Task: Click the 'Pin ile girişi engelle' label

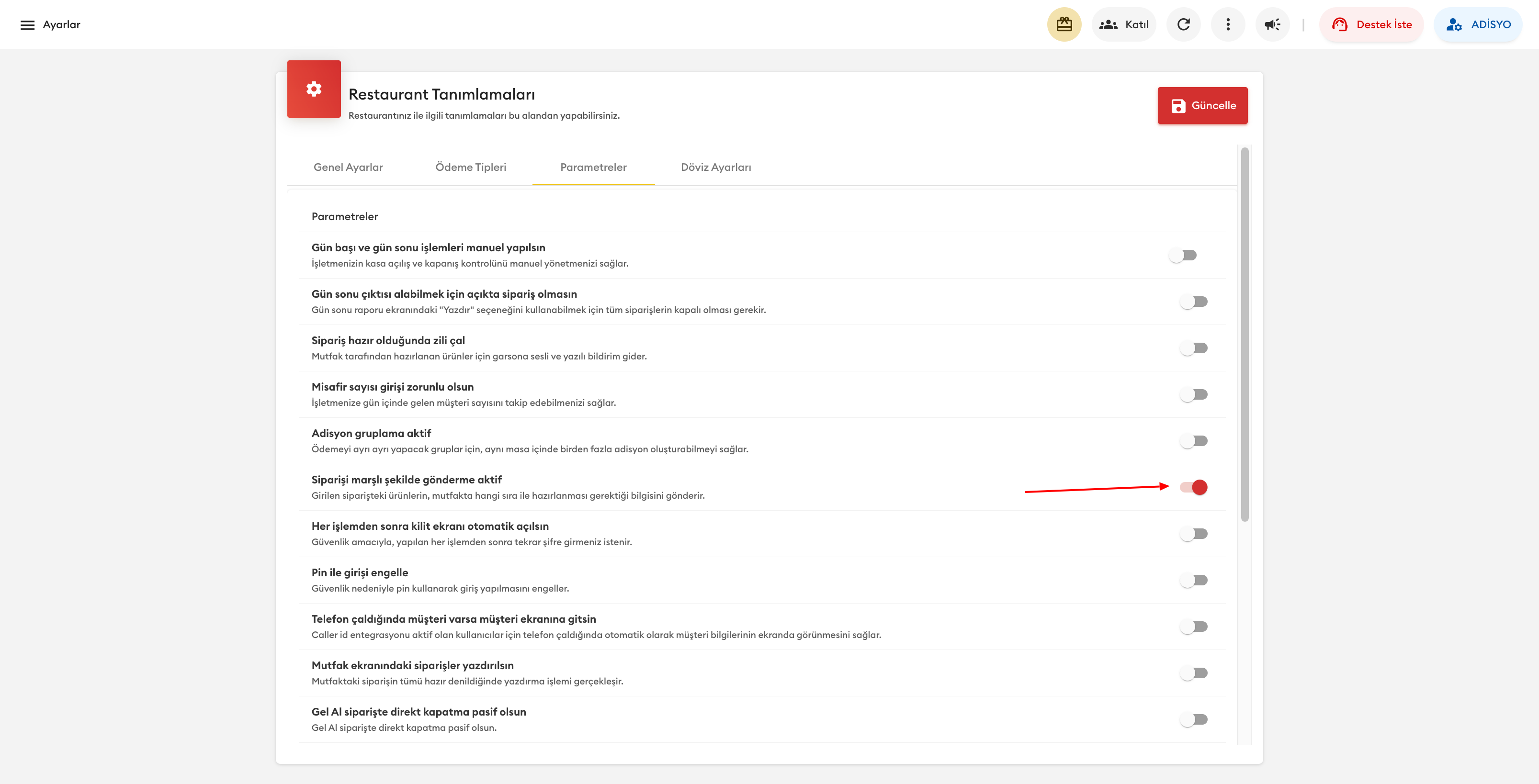Action: pos(360,572)
